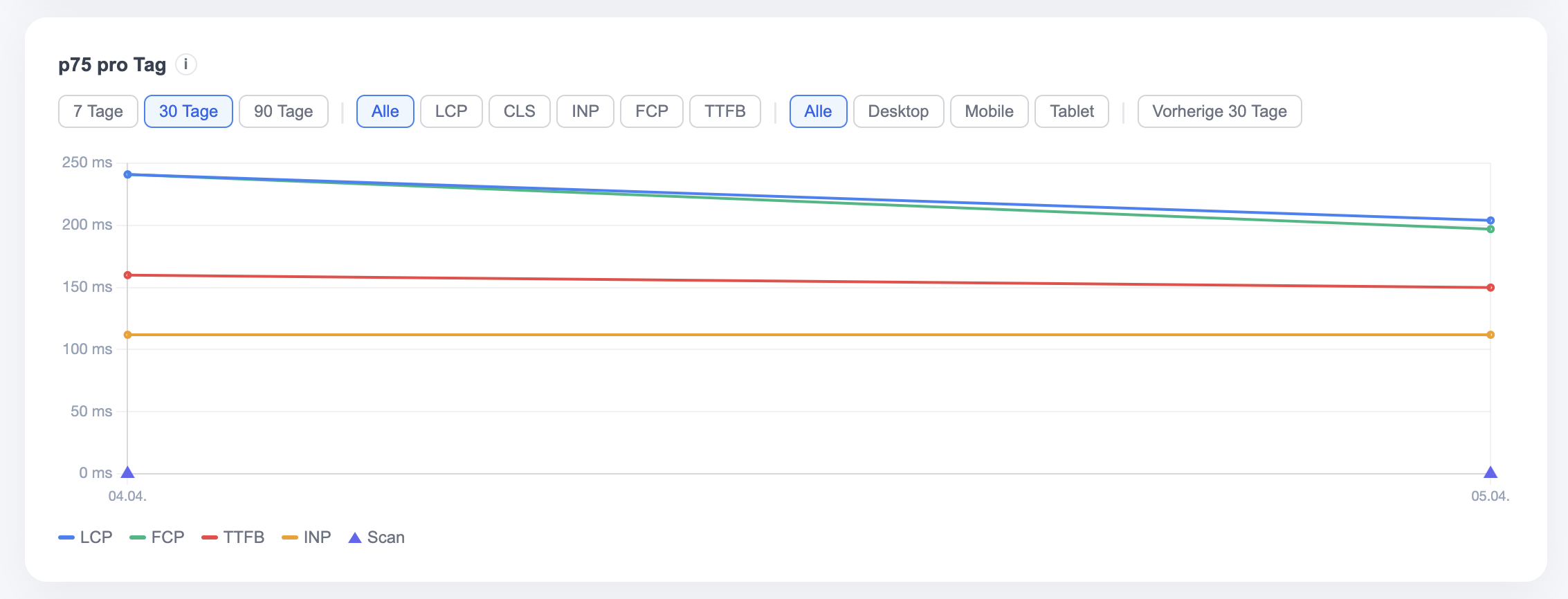Screen dimensions: 1568x599
Task: Click the info icon beside p75 pro Tag
Action: tap(185, 64)
